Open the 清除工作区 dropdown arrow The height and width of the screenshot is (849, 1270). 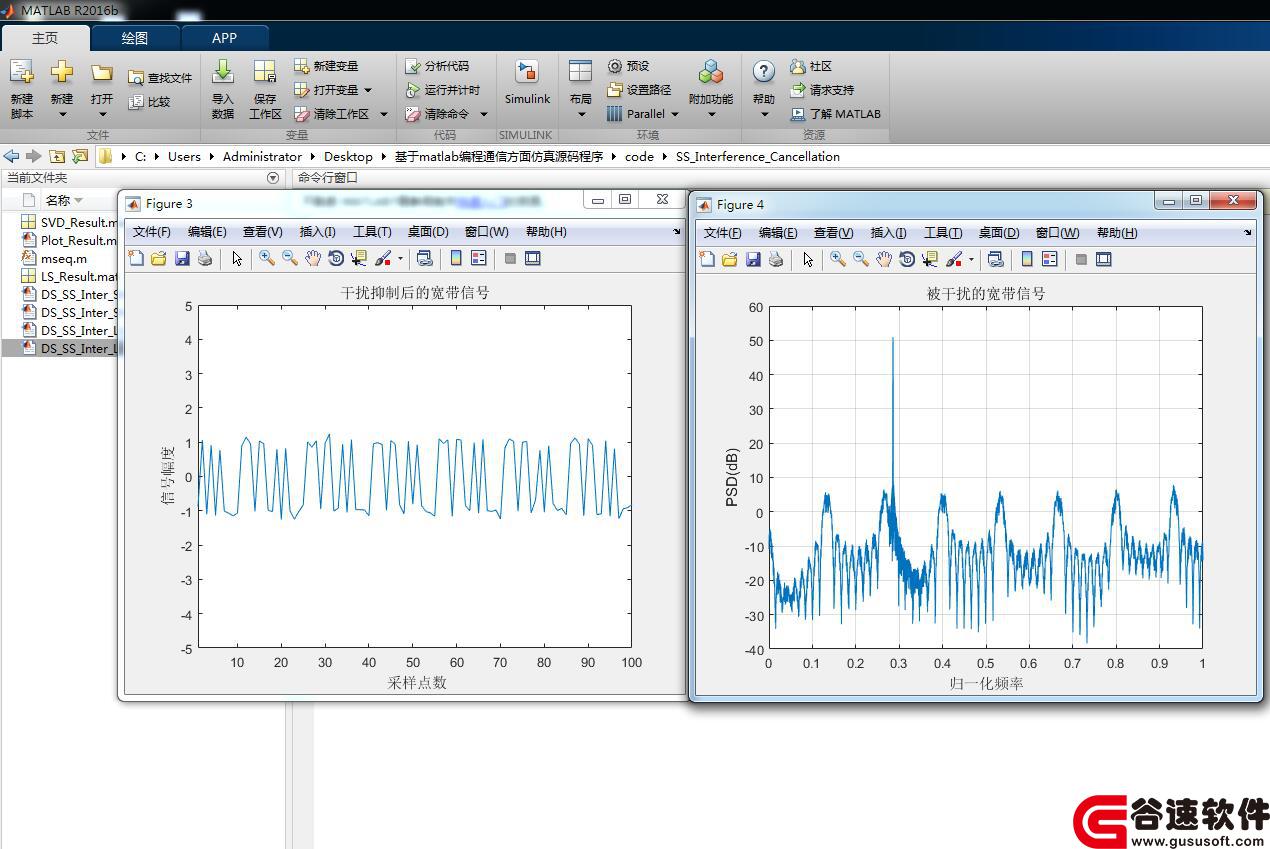click(383, 114)
